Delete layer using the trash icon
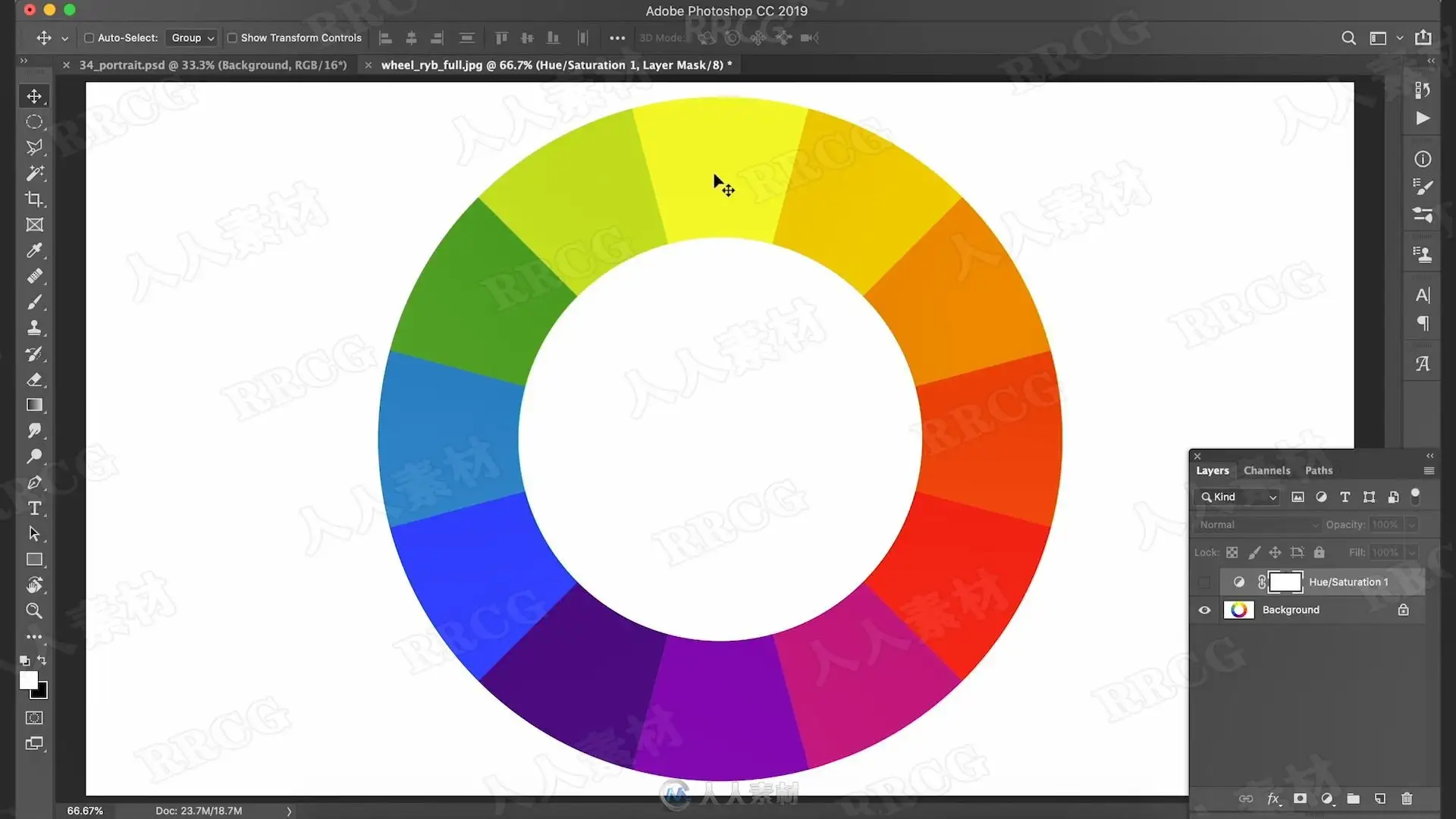This screenshot has height=819, width=1456. [x=1407, y=799]
